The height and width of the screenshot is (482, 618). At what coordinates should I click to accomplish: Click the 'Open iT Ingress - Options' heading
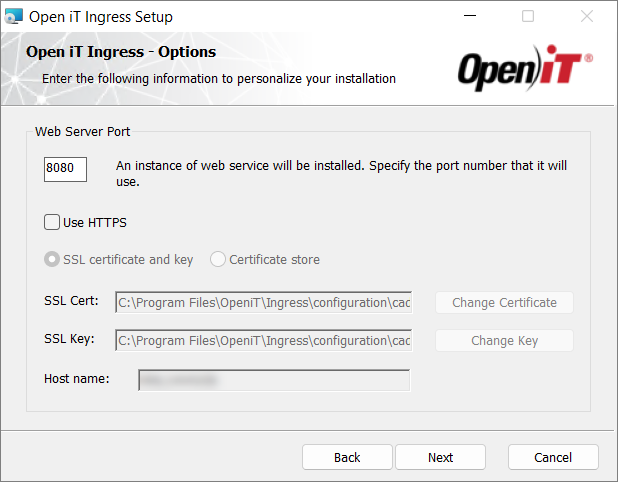121,52
